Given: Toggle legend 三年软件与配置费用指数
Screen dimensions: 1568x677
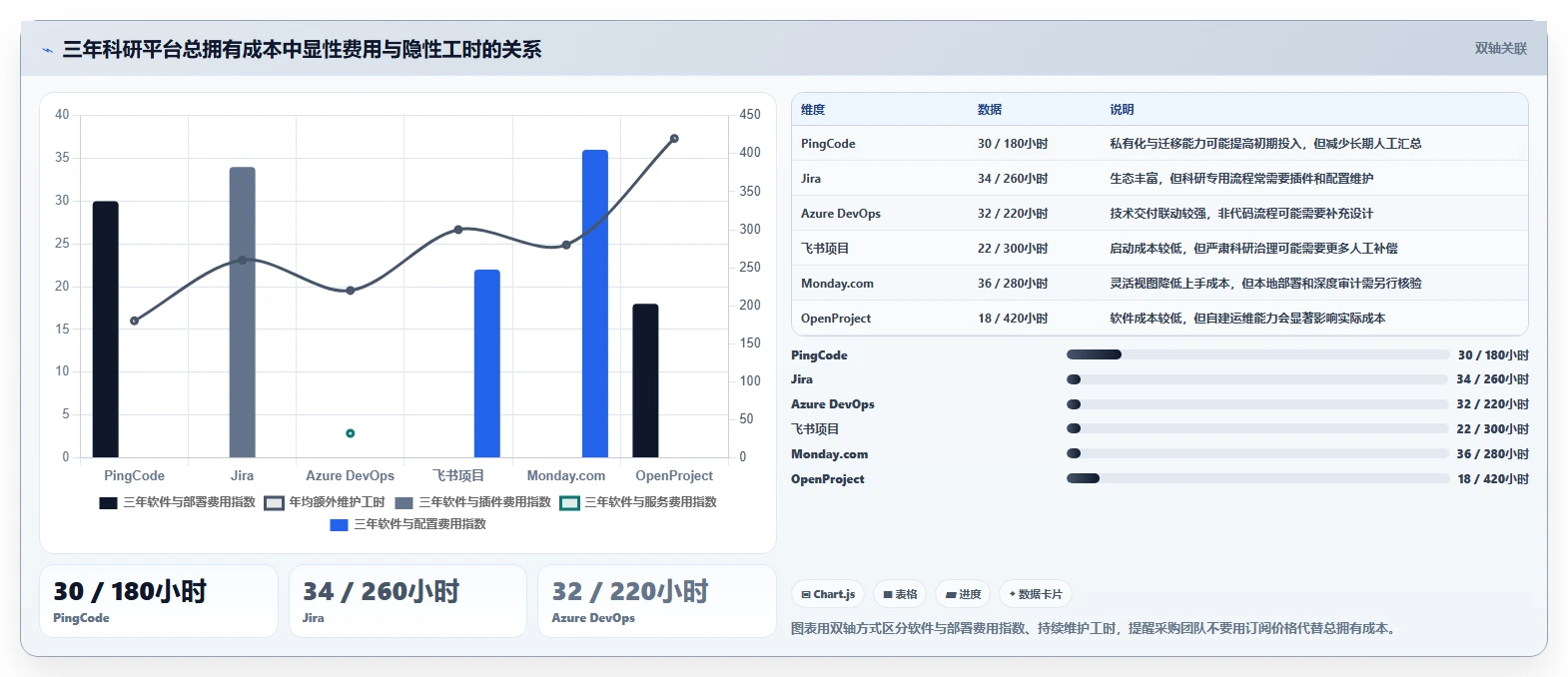Looking at the screenshot, I should point(407,524).
